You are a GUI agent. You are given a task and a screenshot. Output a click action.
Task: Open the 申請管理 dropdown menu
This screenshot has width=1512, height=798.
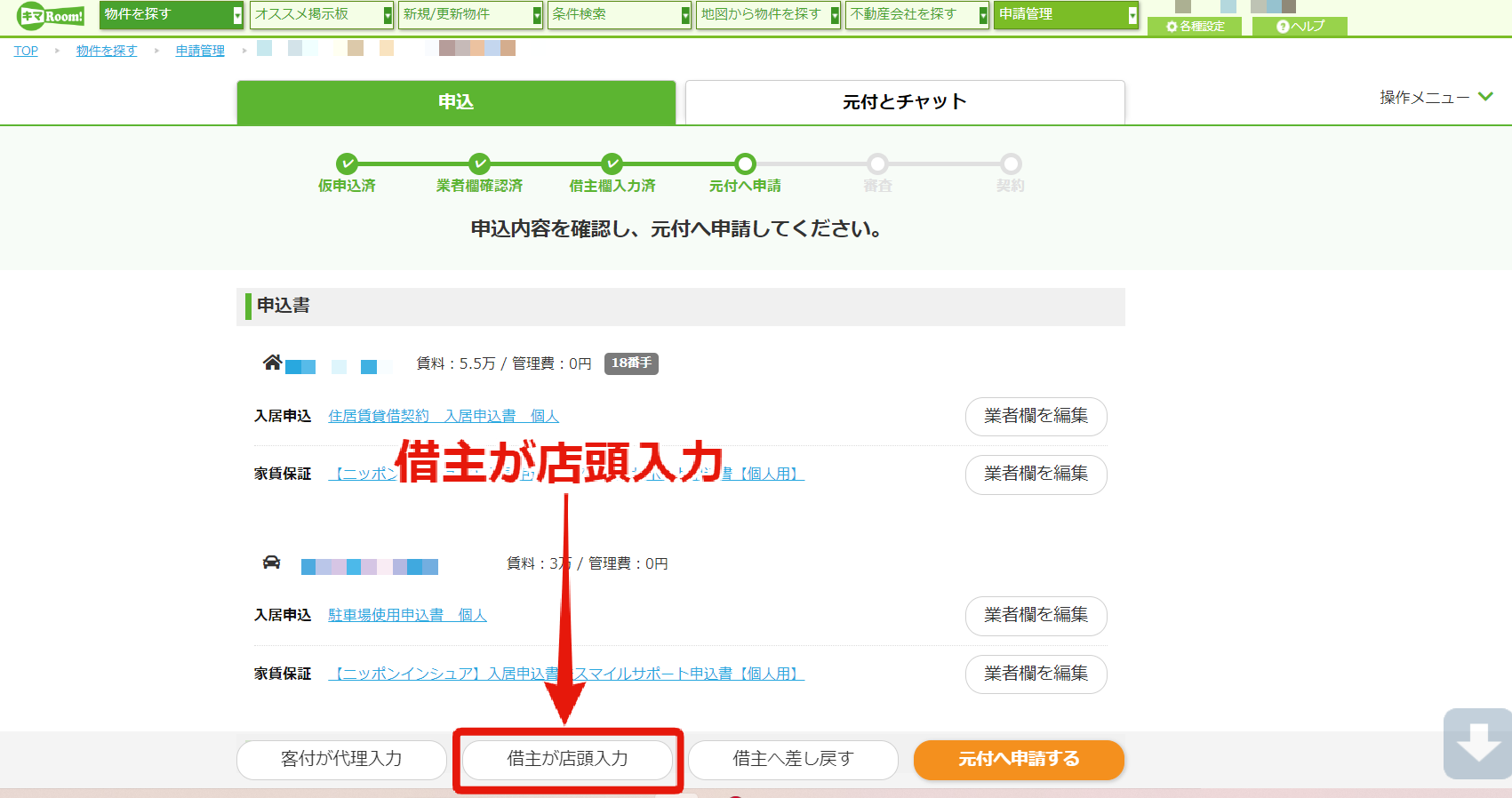(1066, 15)
